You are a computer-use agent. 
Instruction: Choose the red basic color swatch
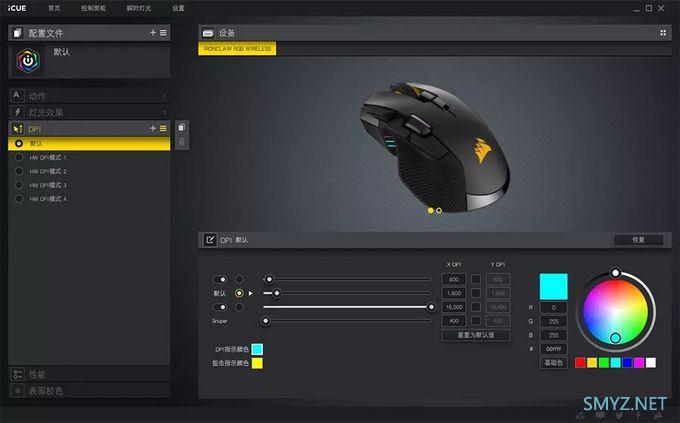[580, 363]
